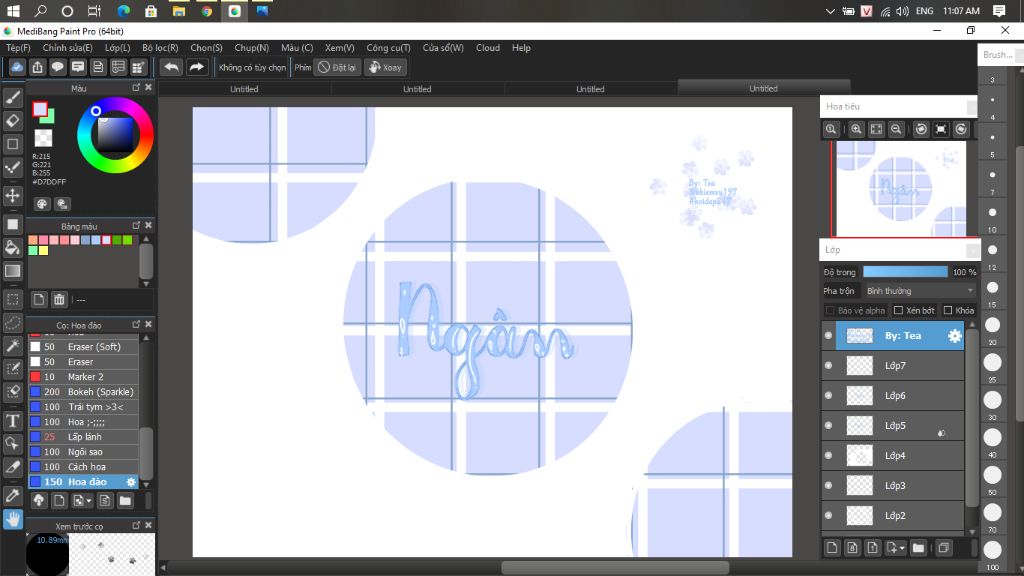Select the Eraser tool

coord(12,121)
